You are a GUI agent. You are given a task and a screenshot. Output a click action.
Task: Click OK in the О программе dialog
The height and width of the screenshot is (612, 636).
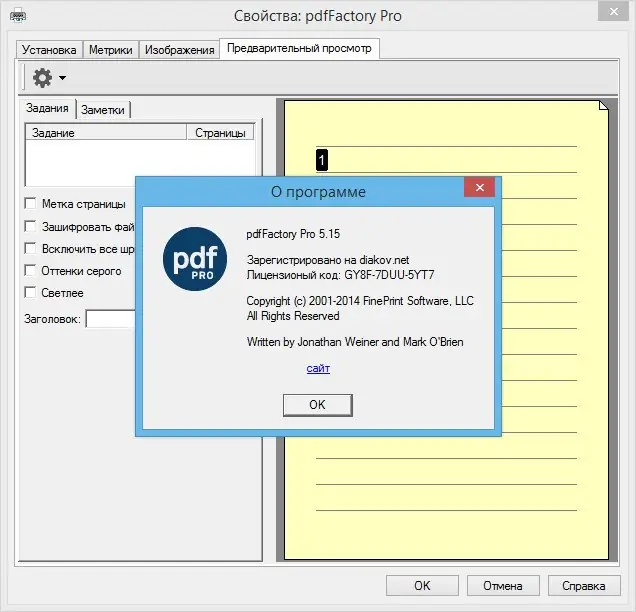(318, 405)
